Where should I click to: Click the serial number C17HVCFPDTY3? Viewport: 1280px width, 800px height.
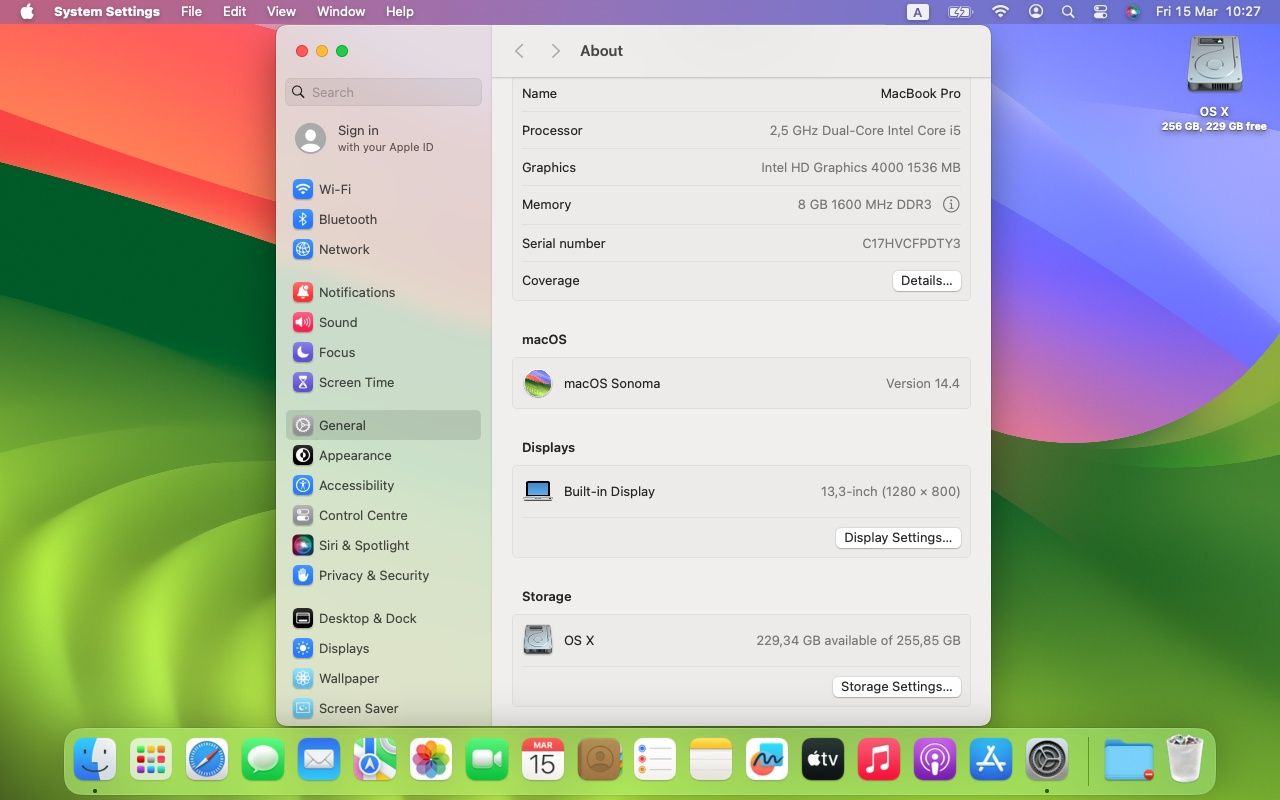tap(911, 243)
